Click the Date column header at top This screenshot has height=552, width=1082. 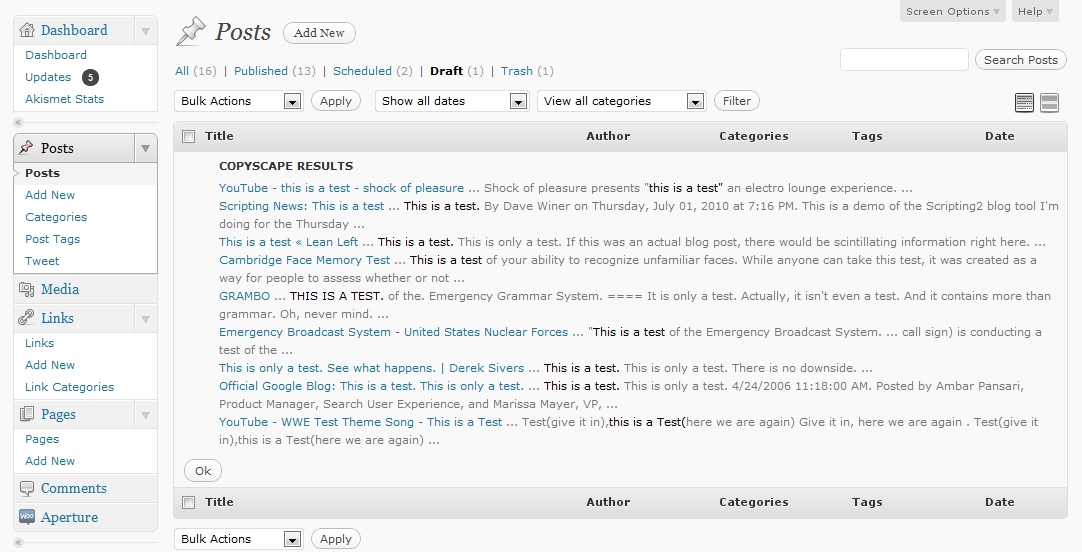(x=999, y=136)
